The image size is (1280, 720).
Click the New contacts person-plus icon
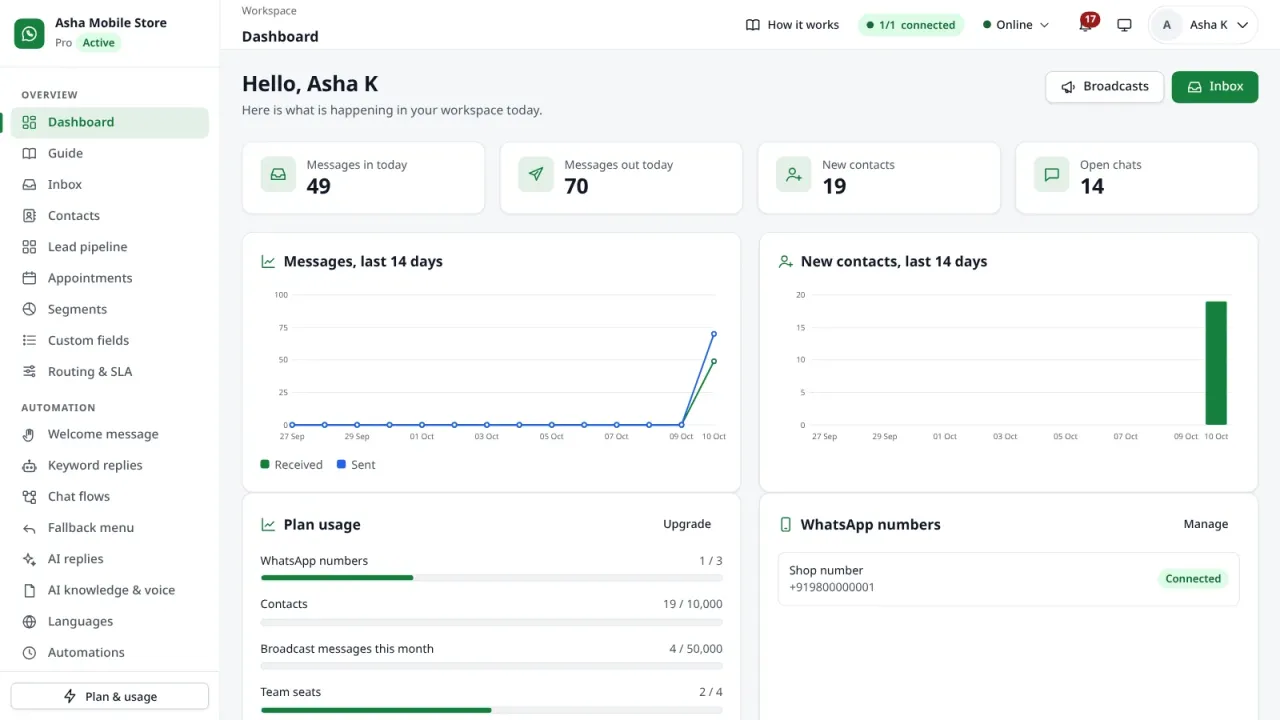click(794, 174)
